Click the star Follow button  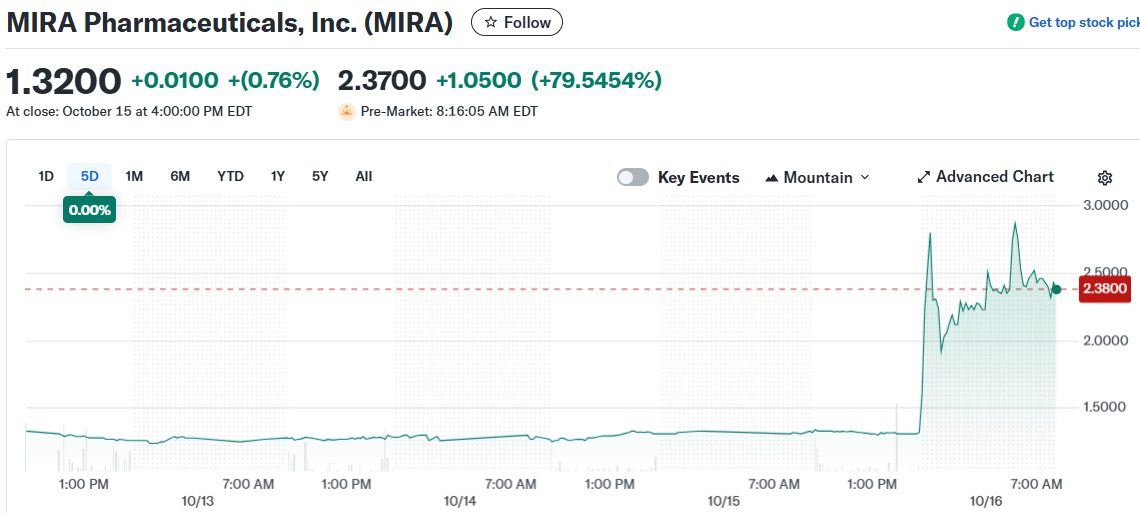point(516,22)
